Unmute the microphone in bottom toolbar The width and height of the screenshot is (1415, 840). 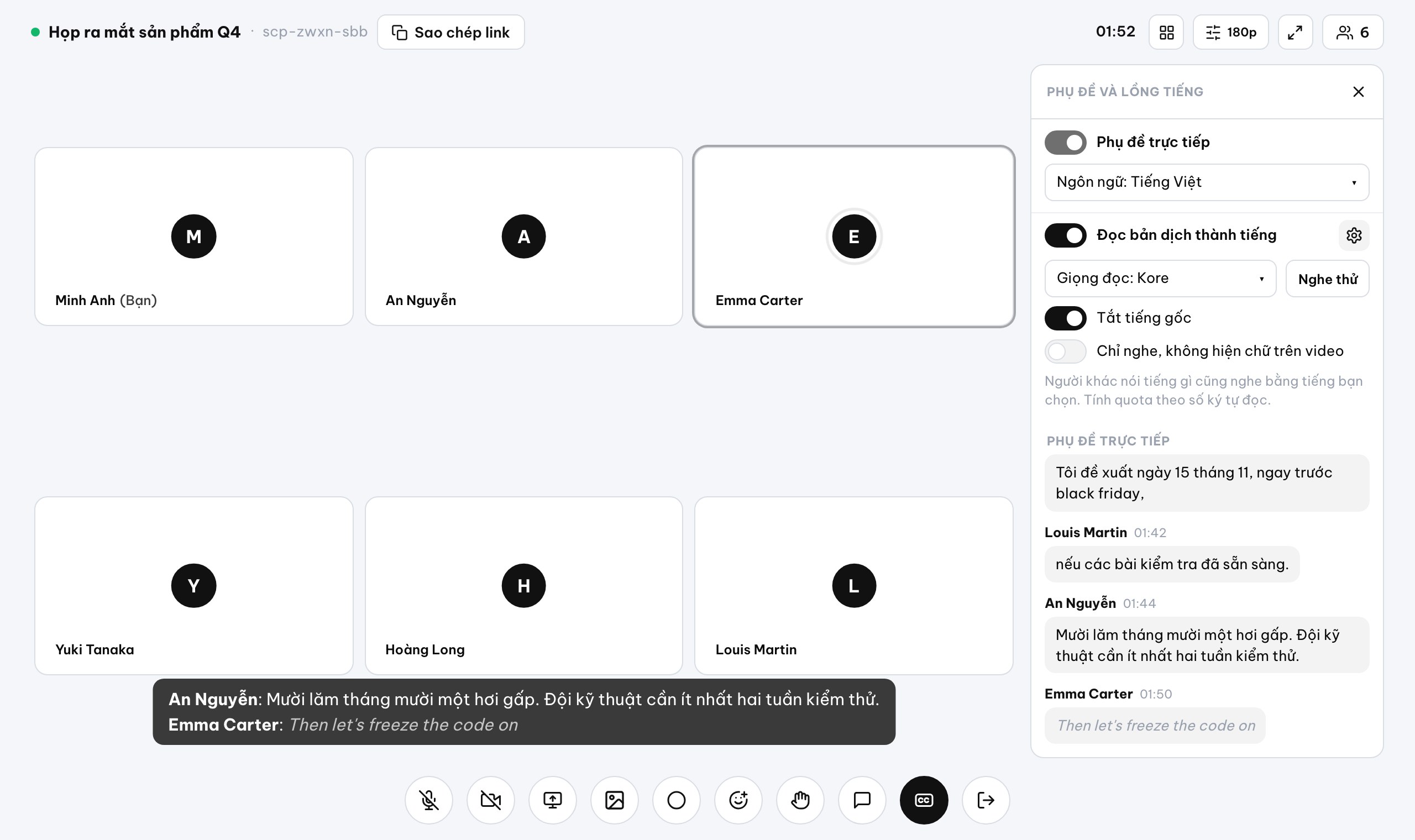(428, 800)
